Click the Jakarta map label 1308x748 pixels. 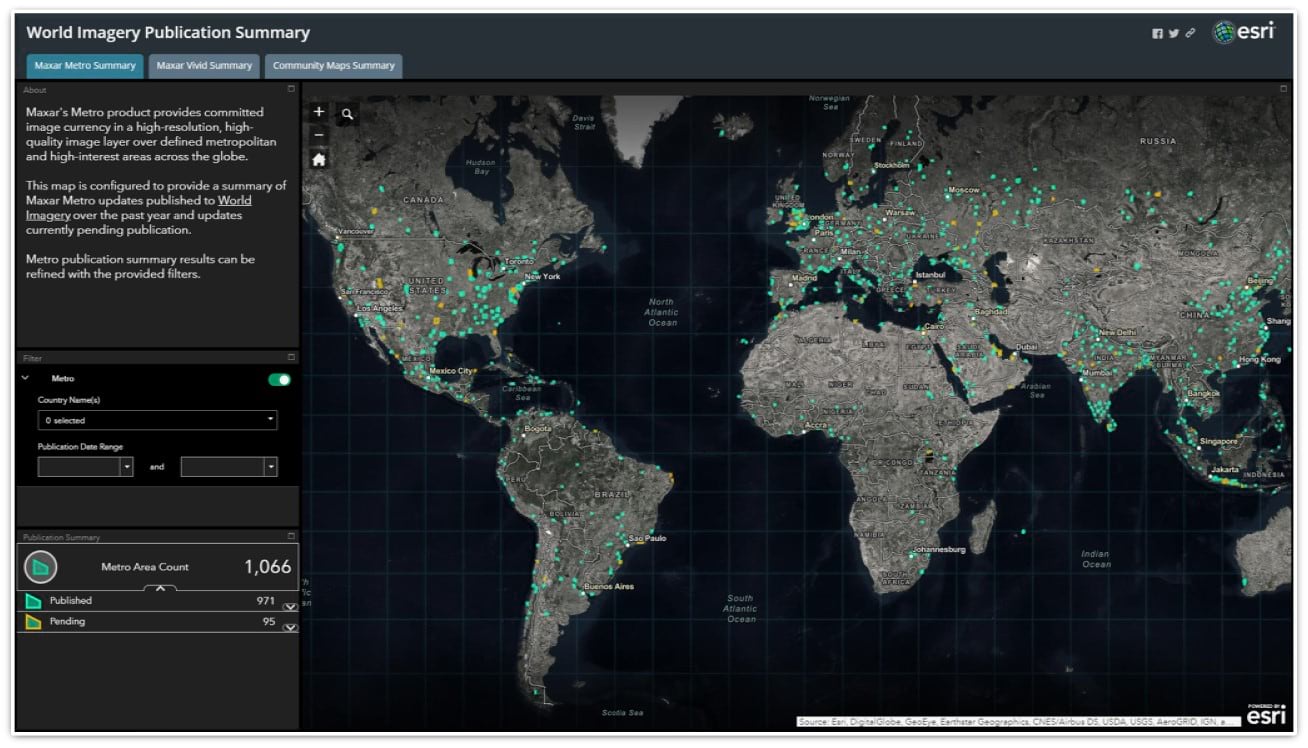pyautogui.click(x=1225, y=470)
